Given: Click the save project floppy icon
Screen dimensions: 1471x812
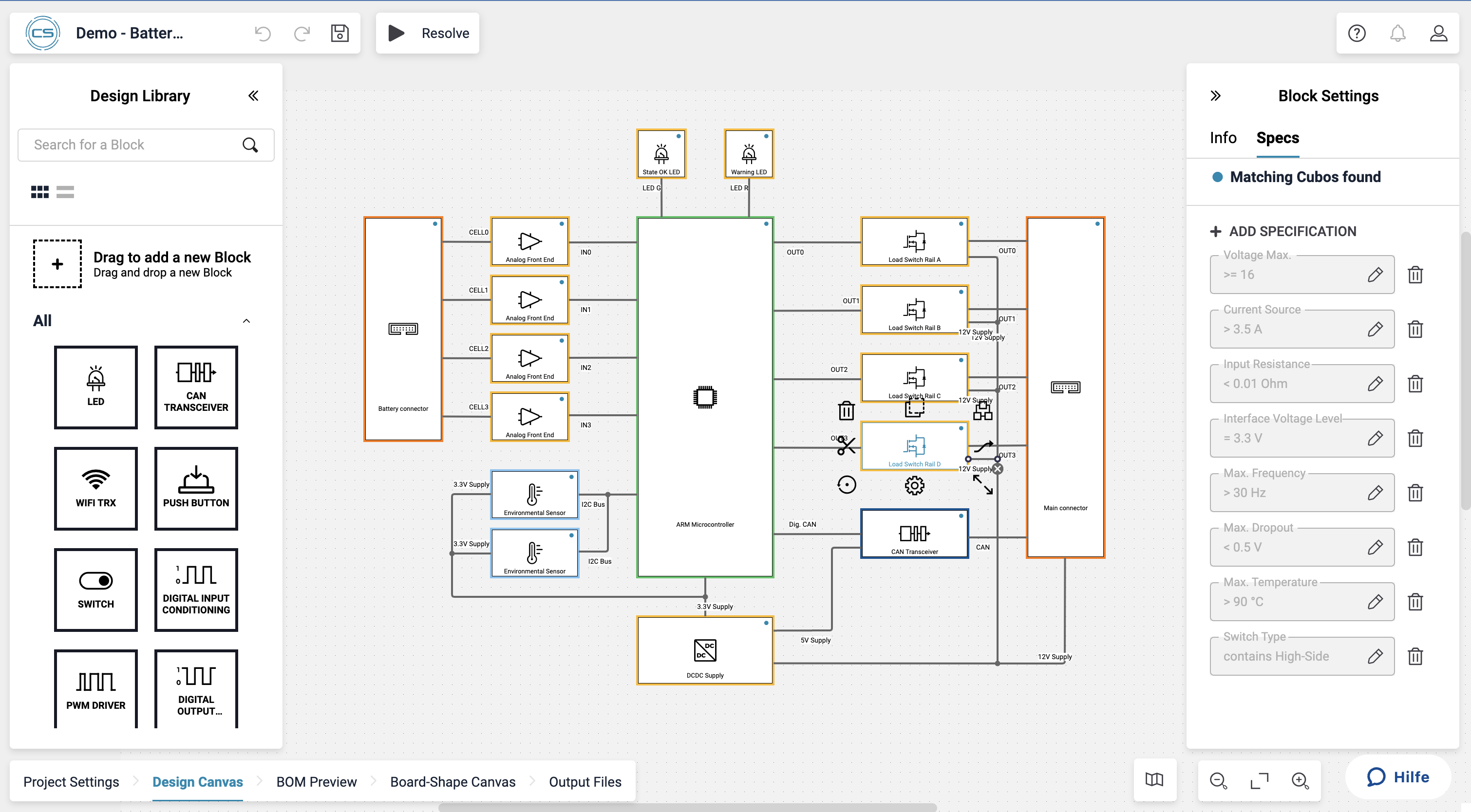Looking at the screenshot, I should pos(340,33).
